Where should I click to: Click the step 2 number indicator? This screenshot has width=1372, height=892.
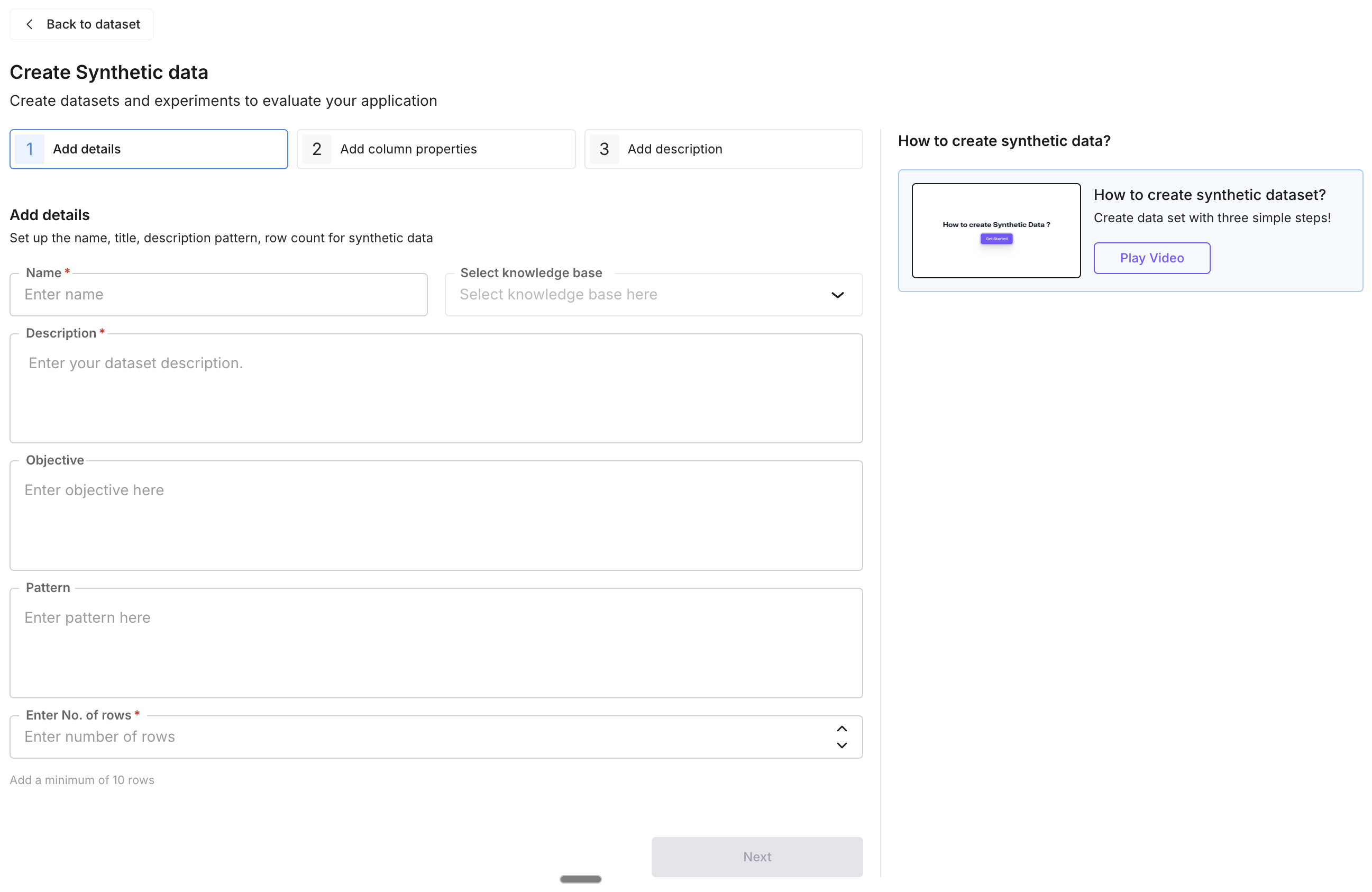316,149
